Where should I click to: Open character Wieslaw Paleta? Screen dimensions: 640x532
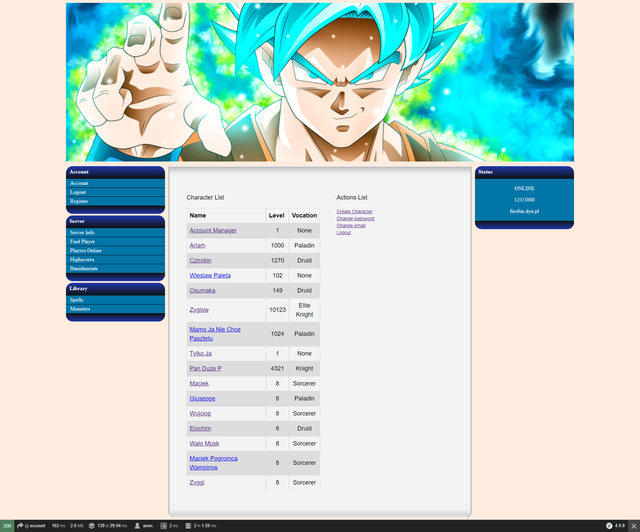210,276
